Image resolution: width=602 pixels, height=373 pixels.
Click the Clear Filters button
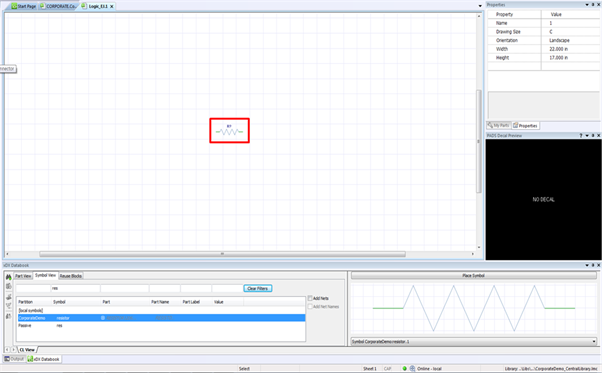(258, 288)
